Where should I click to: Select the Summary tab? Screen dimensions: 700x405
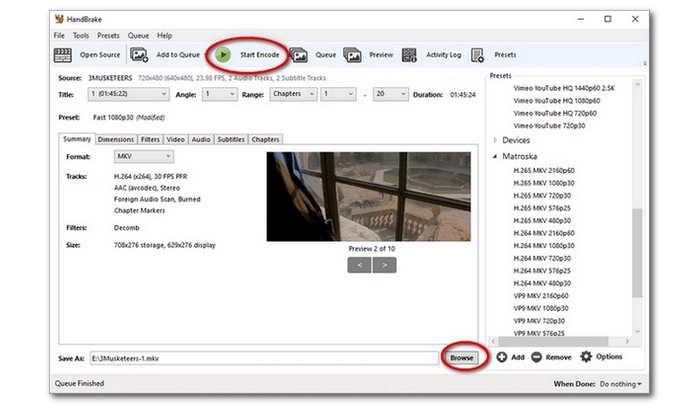tap(77, 139)
